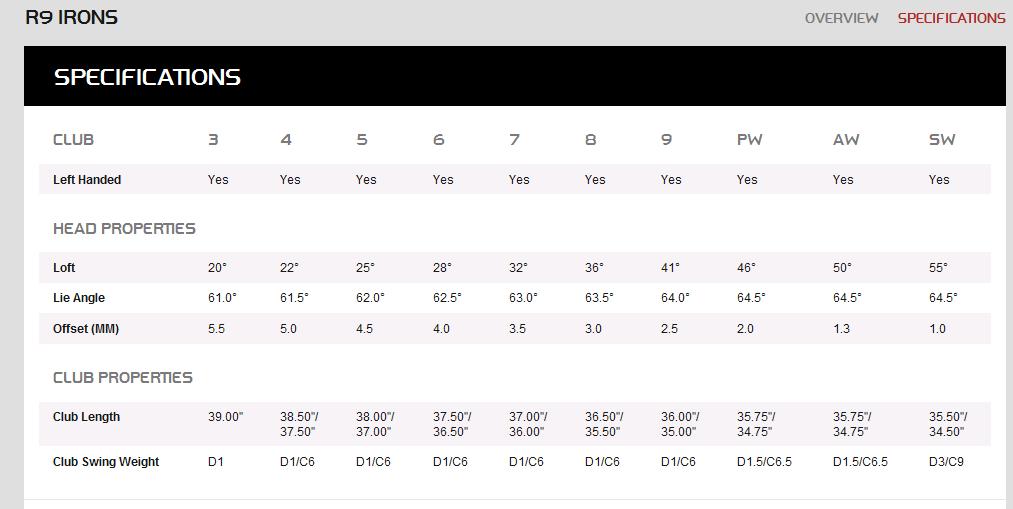This screenshot has width=1013, height=509.
Task: Click the 3 iron column header
Action: coord(213,140)
